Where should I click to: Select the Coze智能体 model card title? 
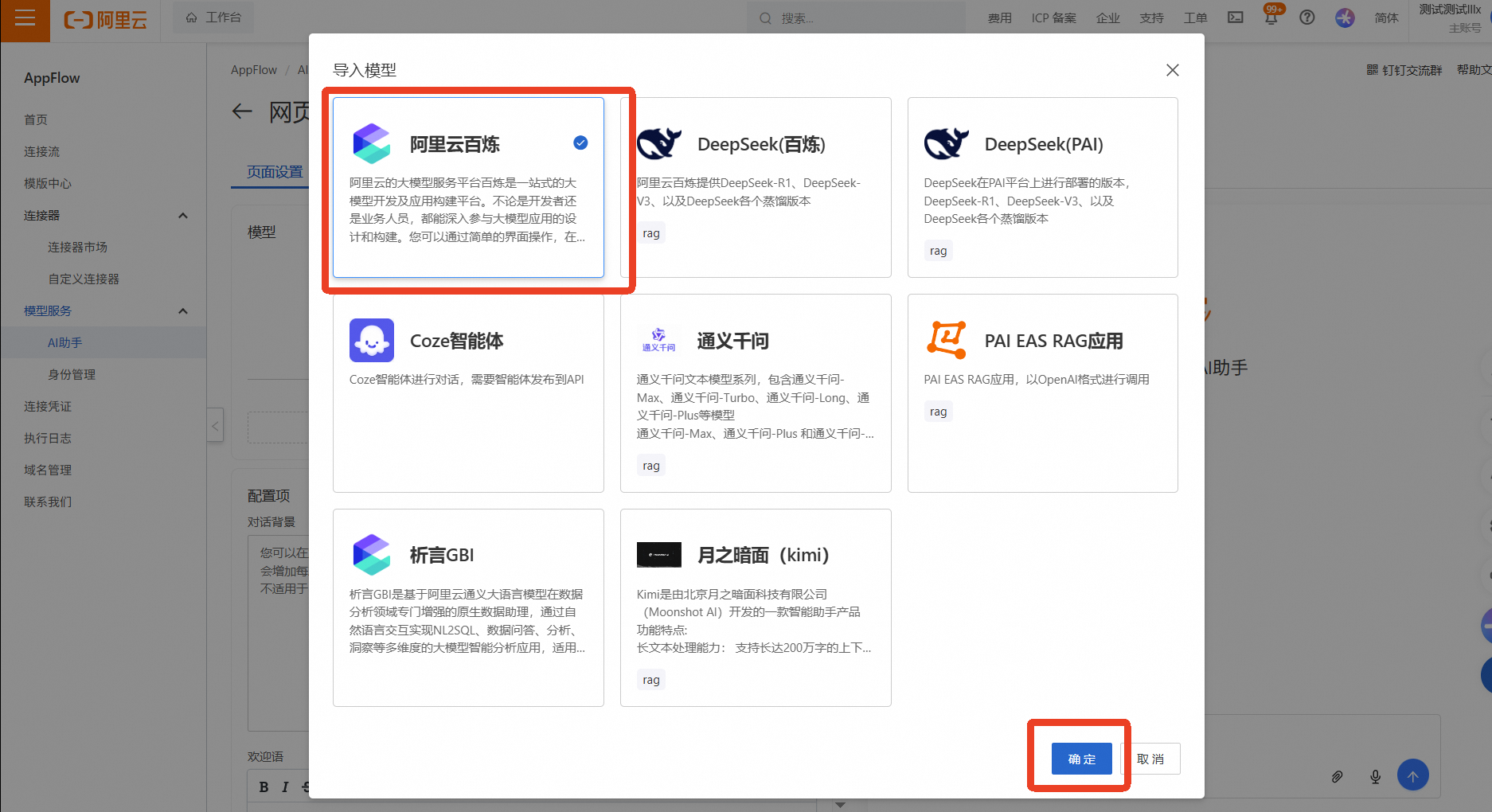[x=457, y=341]
